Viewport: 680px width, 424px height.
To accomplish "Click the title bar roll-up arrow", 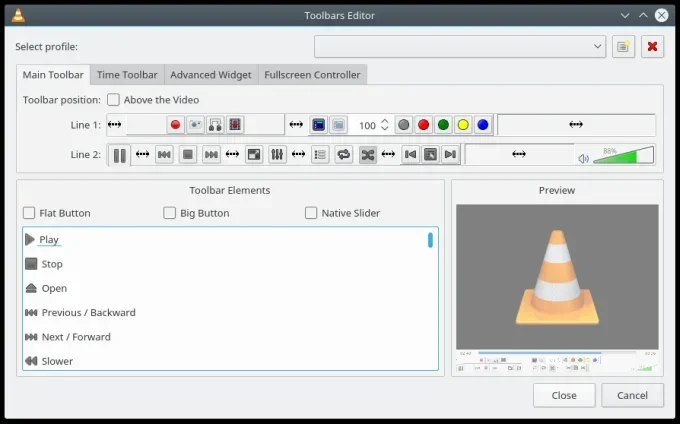I will click(x=643, y=15).
